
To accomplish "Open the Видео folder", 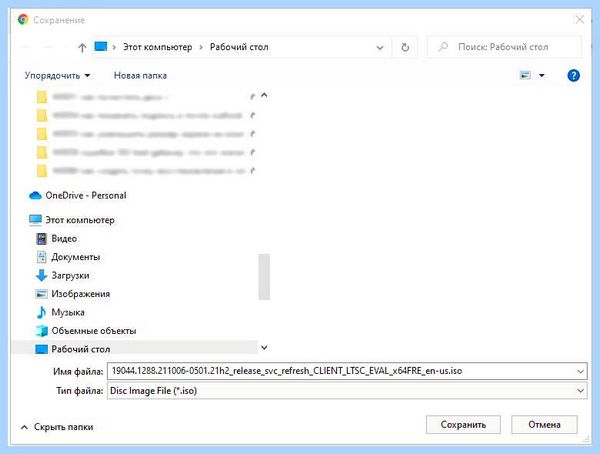I will [64, 238].
